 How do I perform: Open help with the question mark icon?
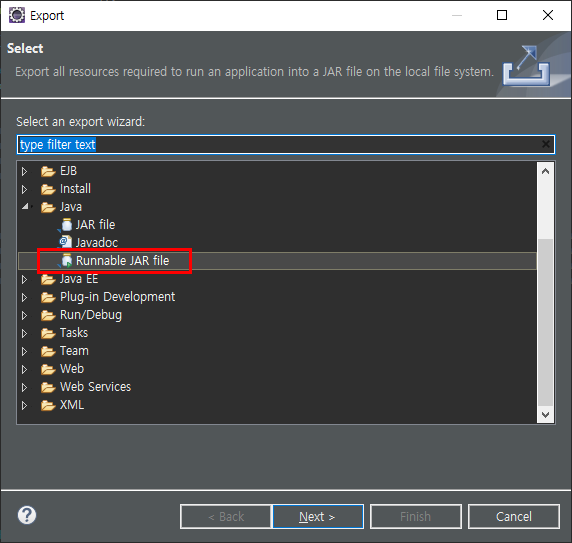[27, 515]
